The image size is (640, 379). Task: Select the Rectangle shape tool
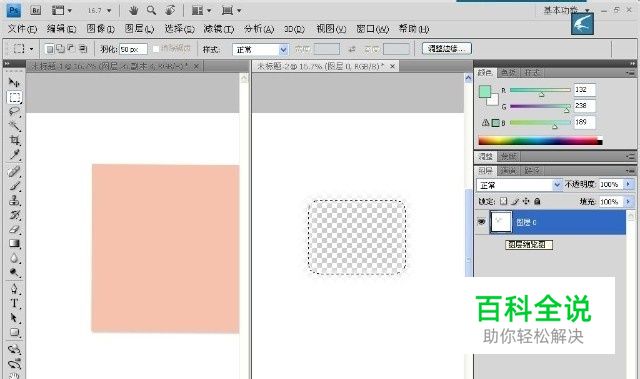(x=14, y=332)
